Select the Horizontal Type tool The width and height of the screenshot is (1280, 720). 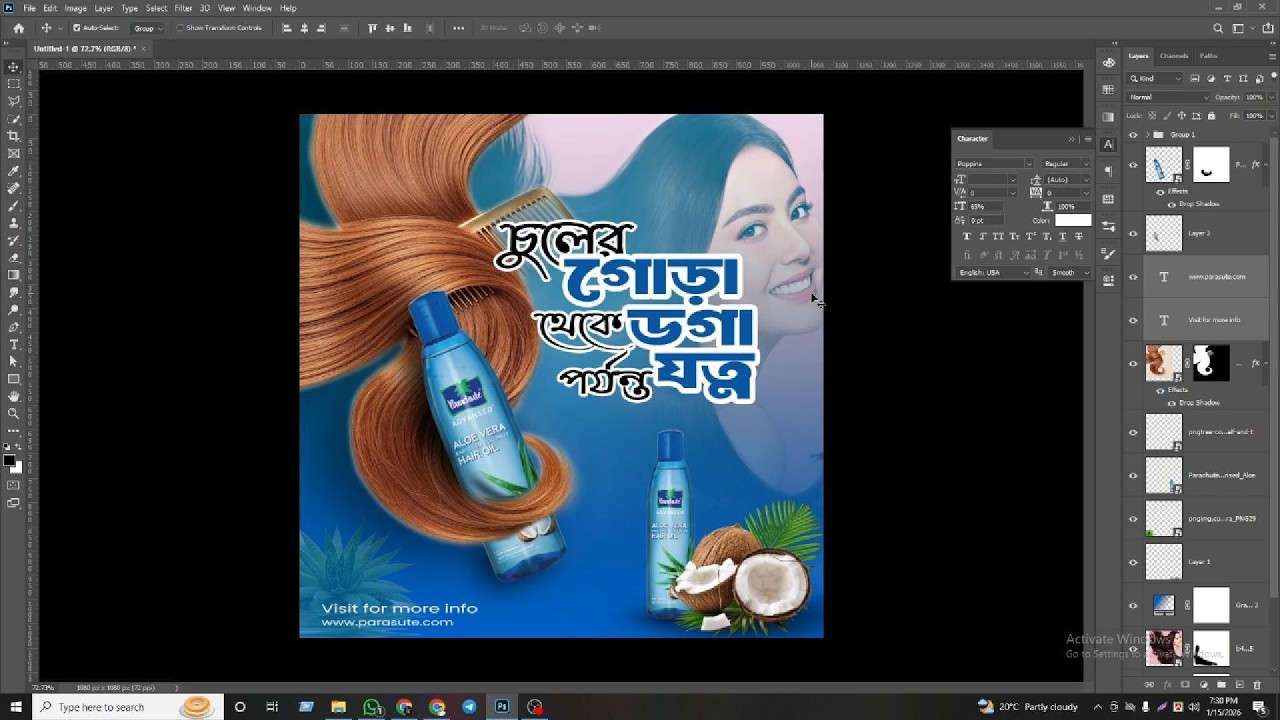(13, 344)
